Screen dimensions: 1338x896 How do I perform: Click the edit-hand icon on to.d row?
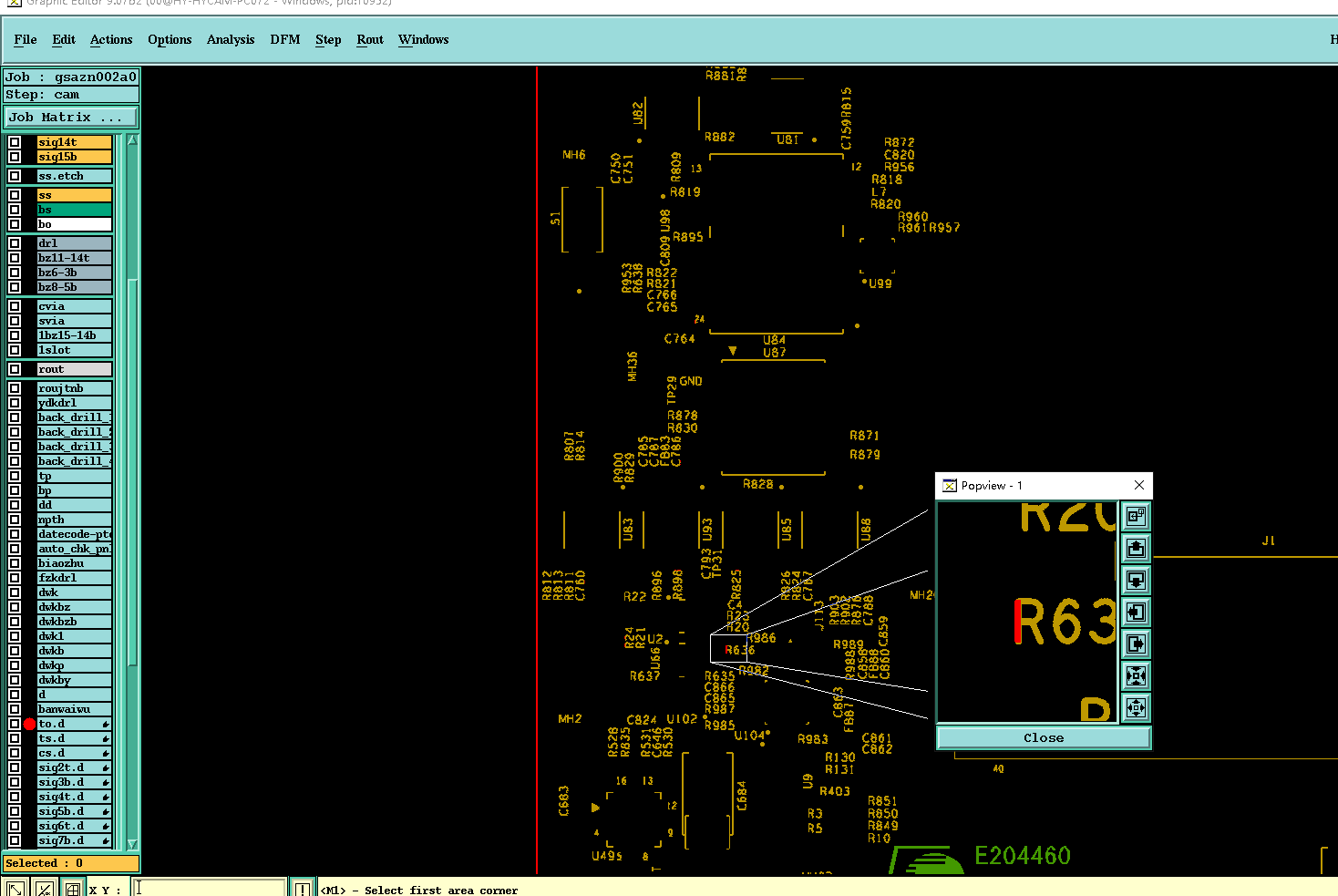[106, 725]
